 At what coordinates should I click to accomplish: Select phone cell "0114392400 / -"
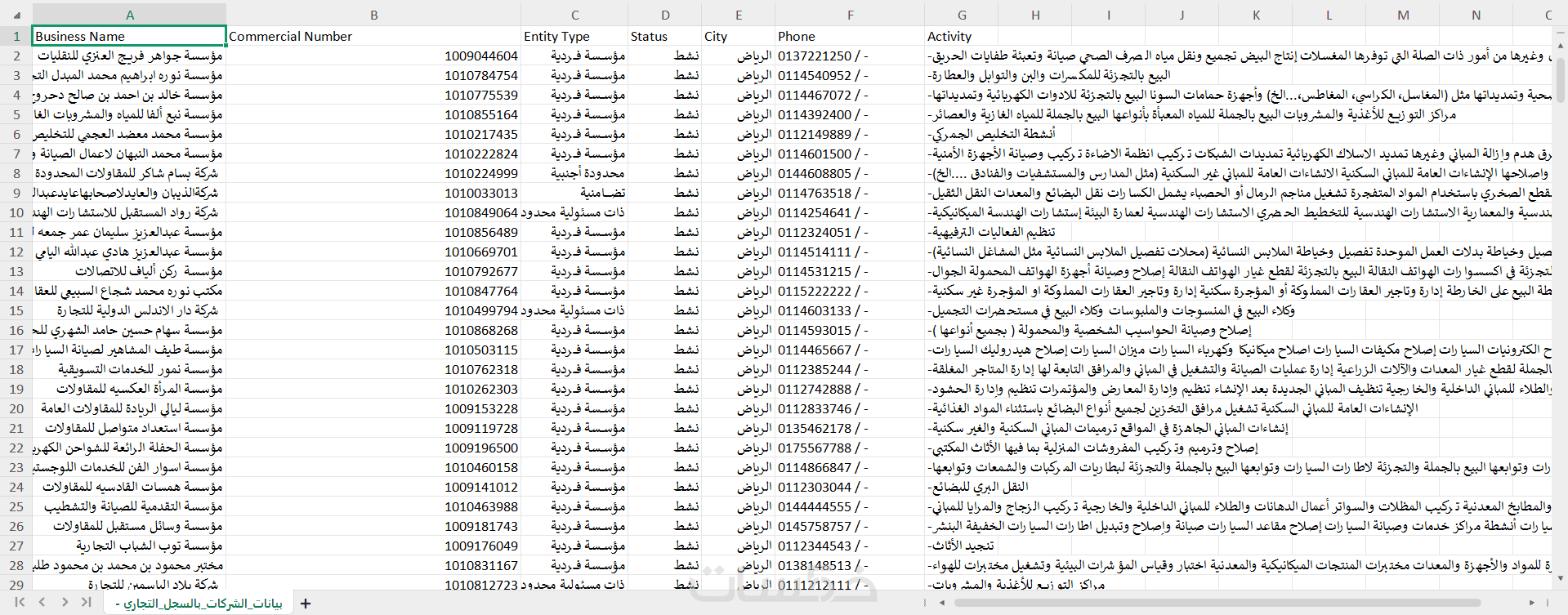point(850,114)
